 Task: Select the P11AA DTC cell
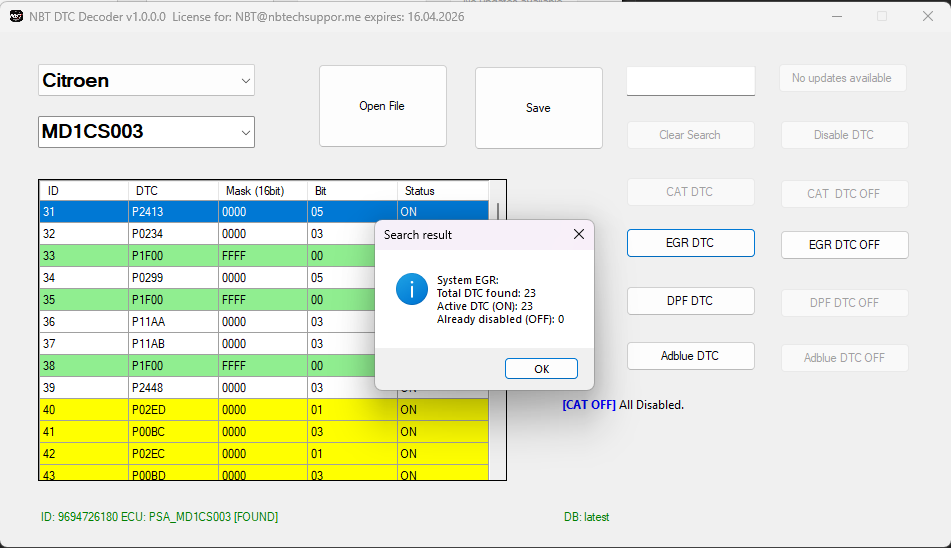click(x=173, y=321)
